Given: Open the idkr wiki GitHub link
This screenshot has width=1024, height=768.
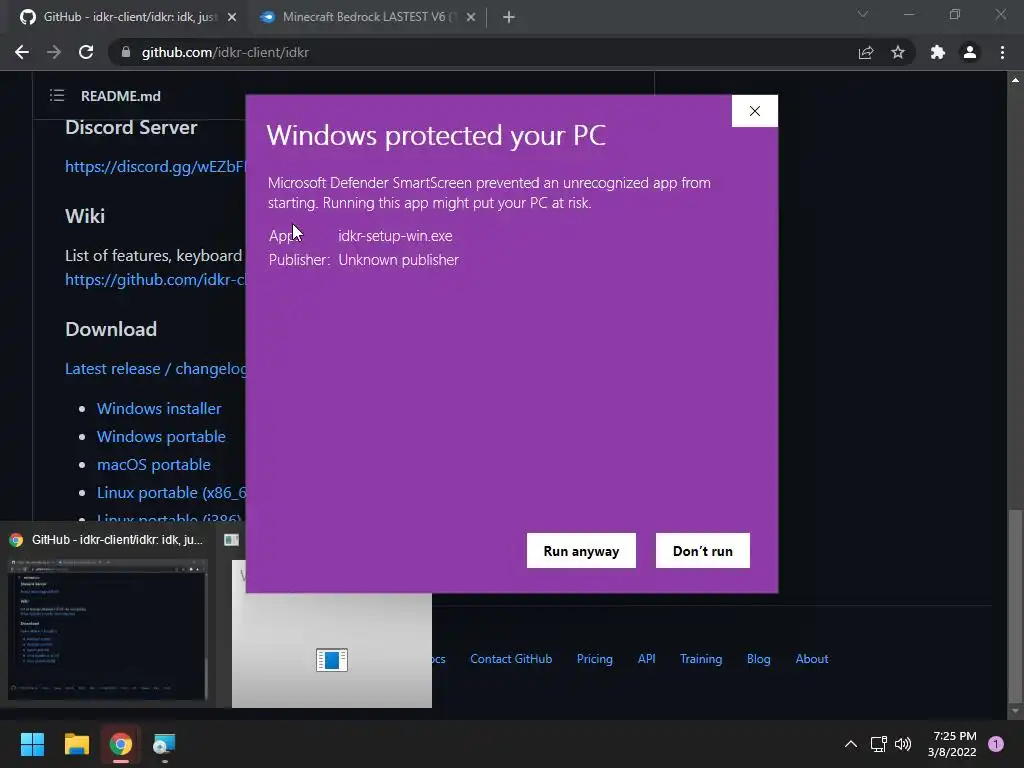Looking at the screenshot, I should click(155, 280).
